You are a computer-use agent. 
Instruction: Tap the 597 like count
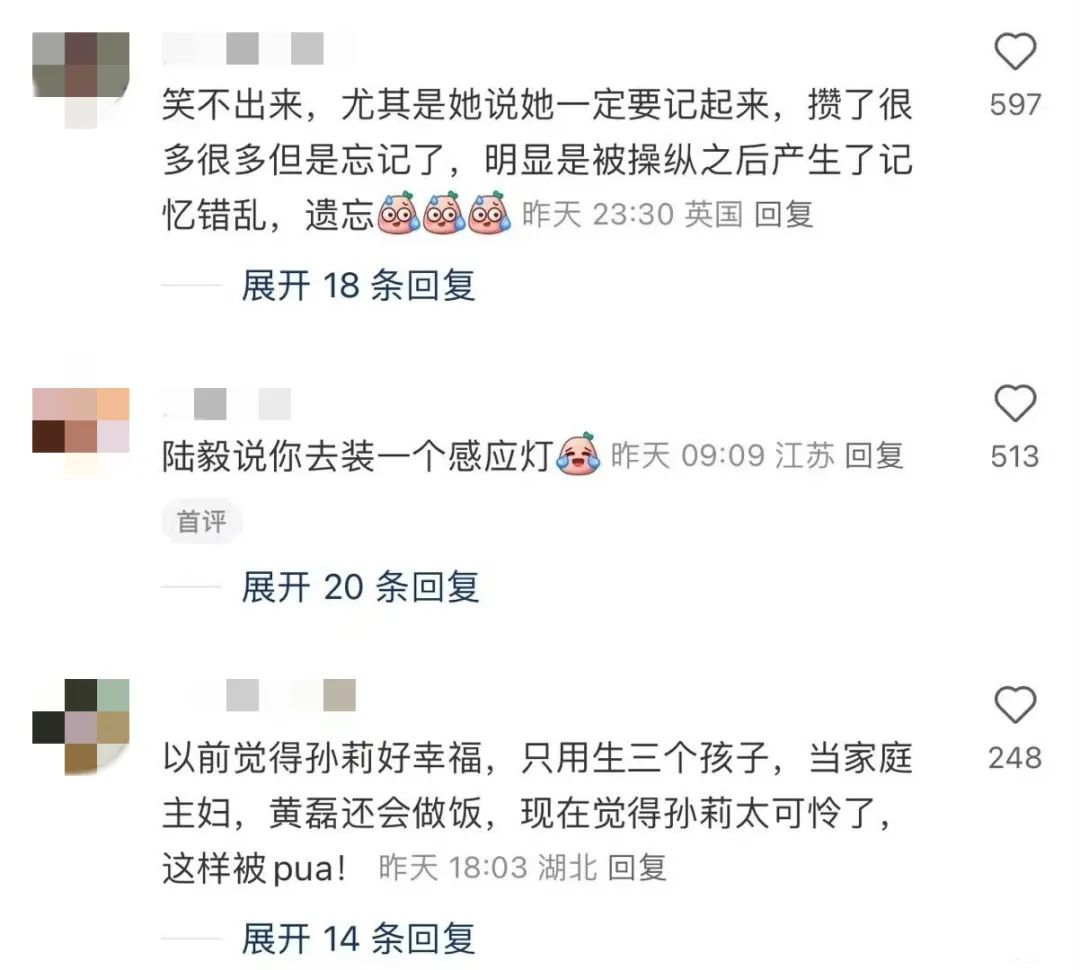click(x=1015, y=105)
